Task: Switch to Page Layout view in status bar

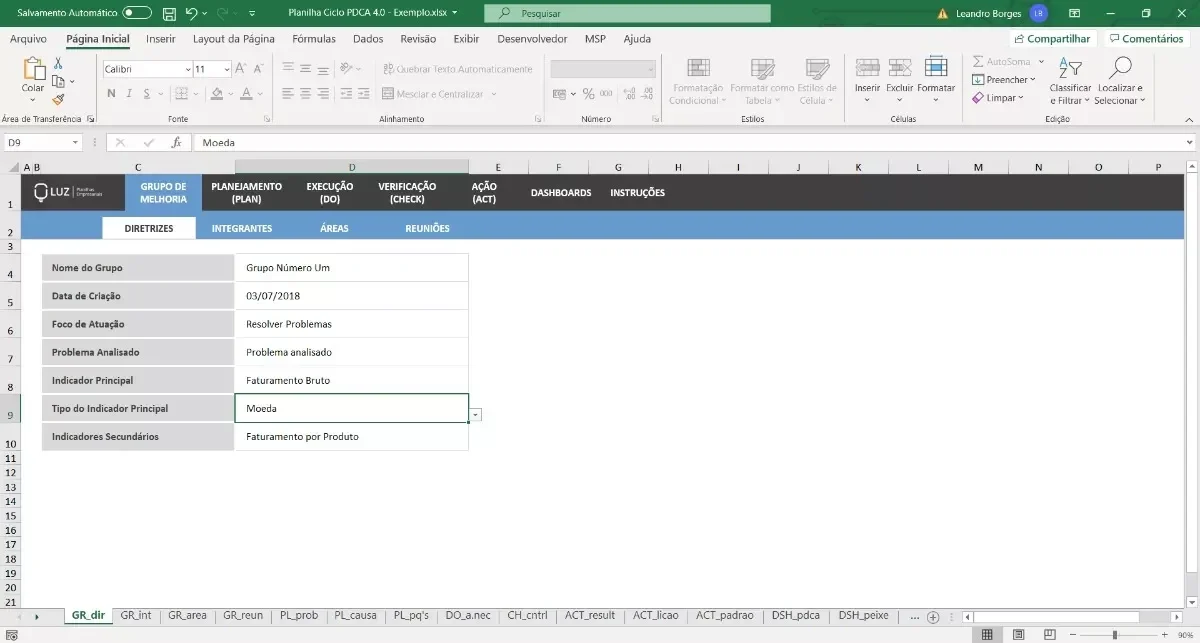Action: (1018, 635)
